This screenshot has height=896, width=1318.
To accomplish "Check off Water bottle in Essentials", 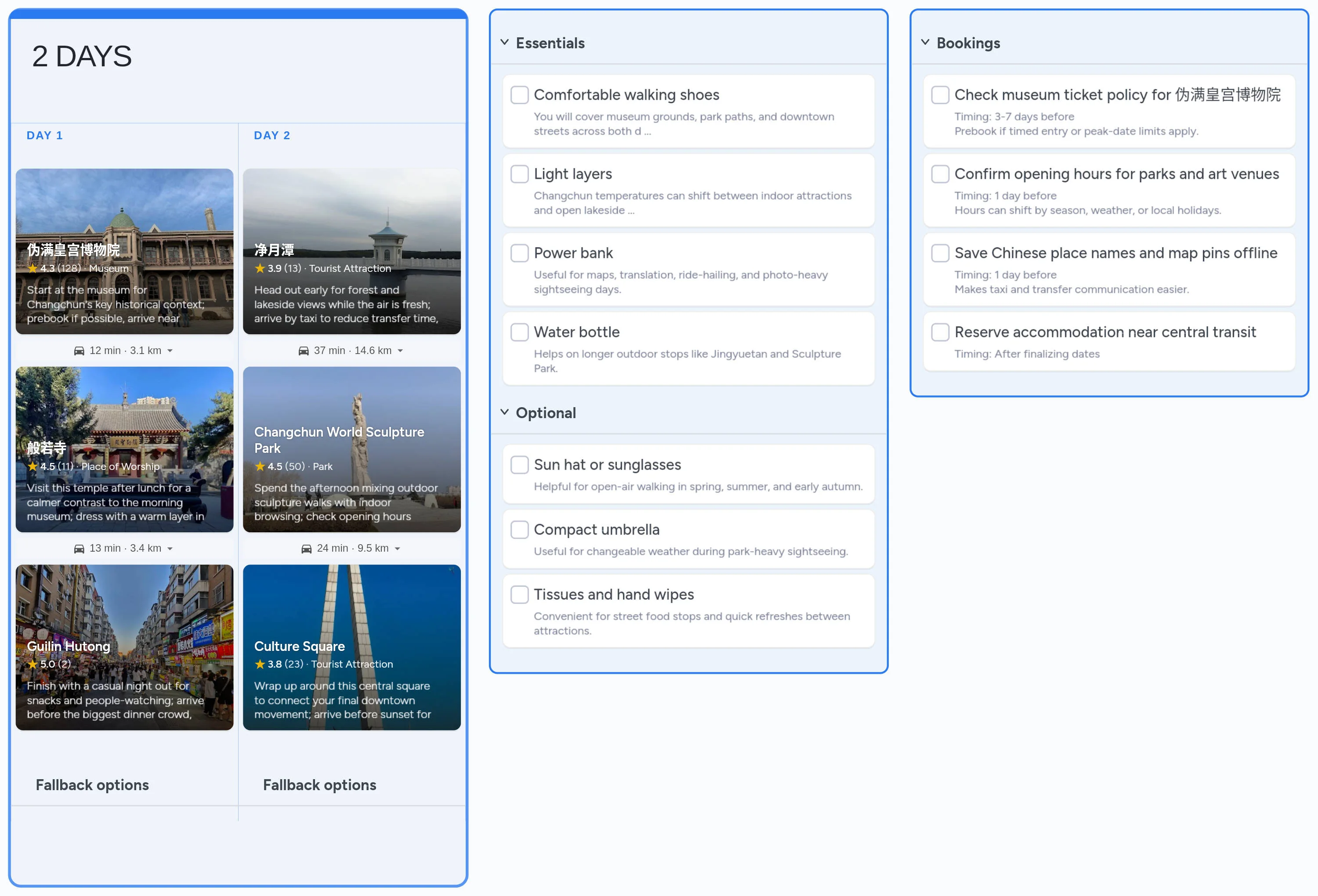I will (519, 332).
